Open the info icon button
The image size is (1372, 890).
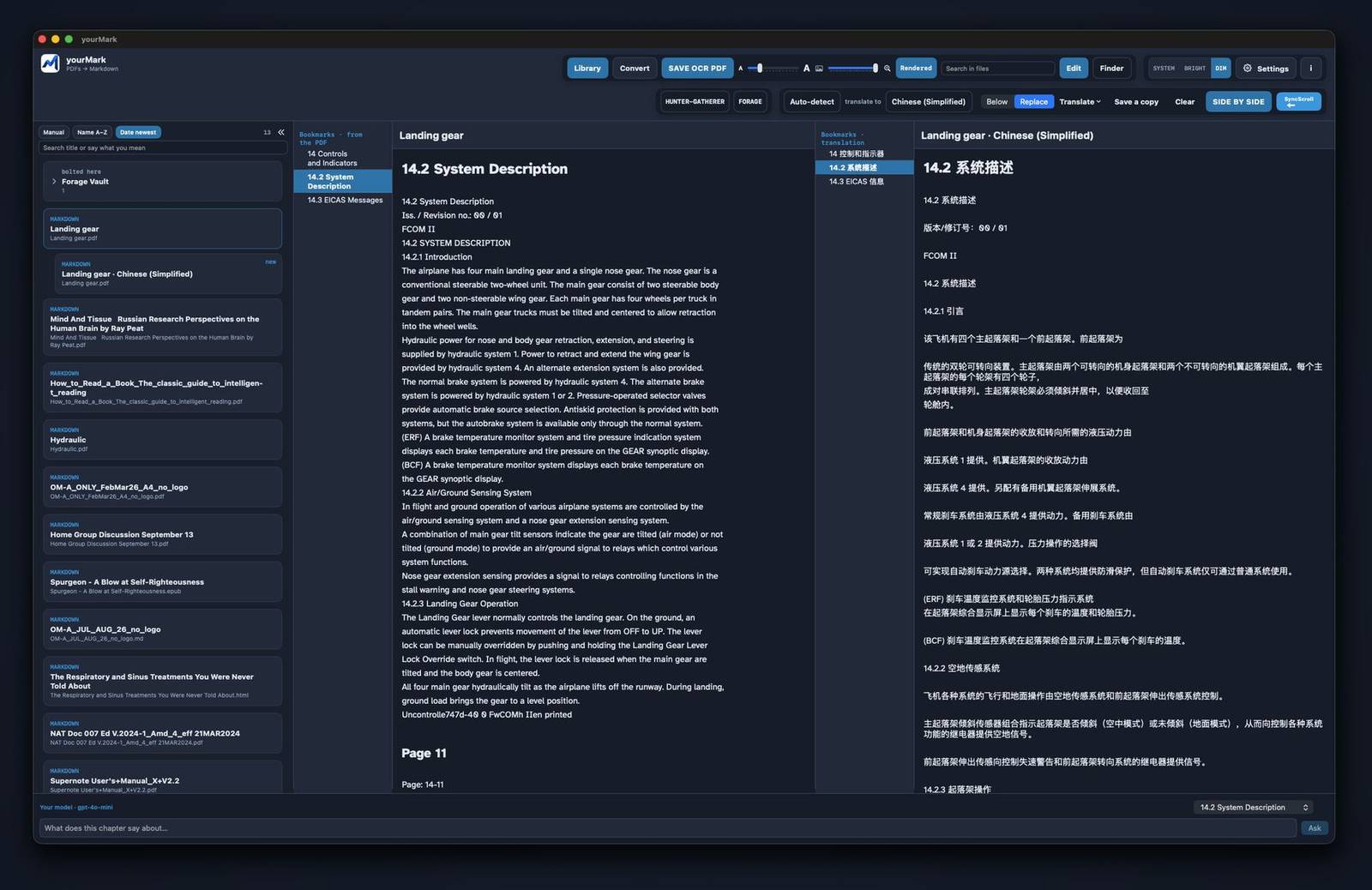click(x=1310, y=68)
